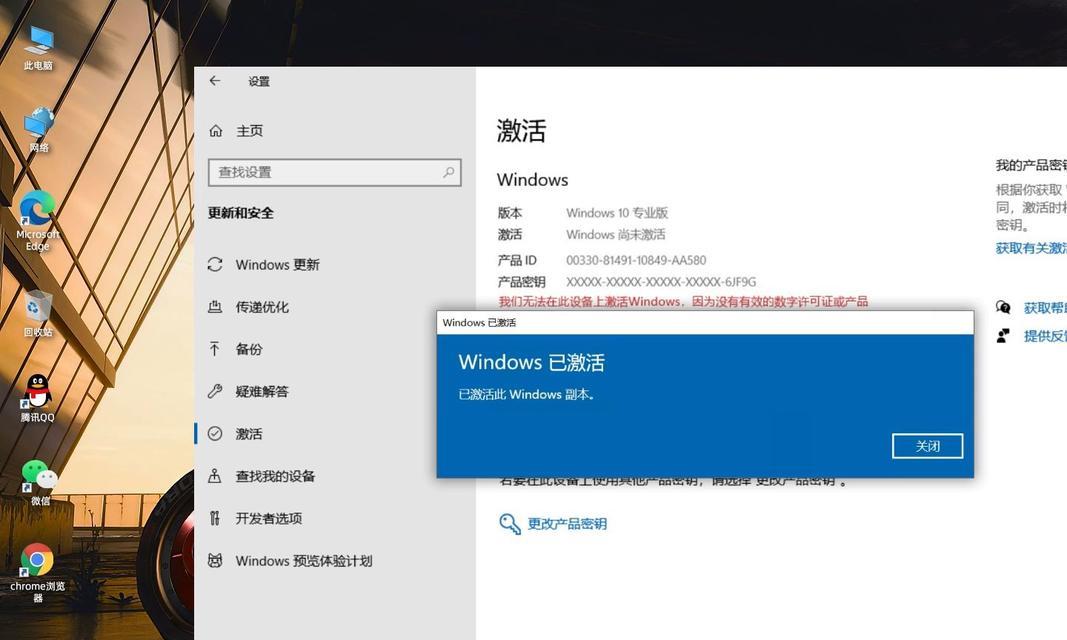The width and height of the screenshot is (1067, 640).
Task: Click the 更改产品密钥 link
Action: tap(567, 524)
